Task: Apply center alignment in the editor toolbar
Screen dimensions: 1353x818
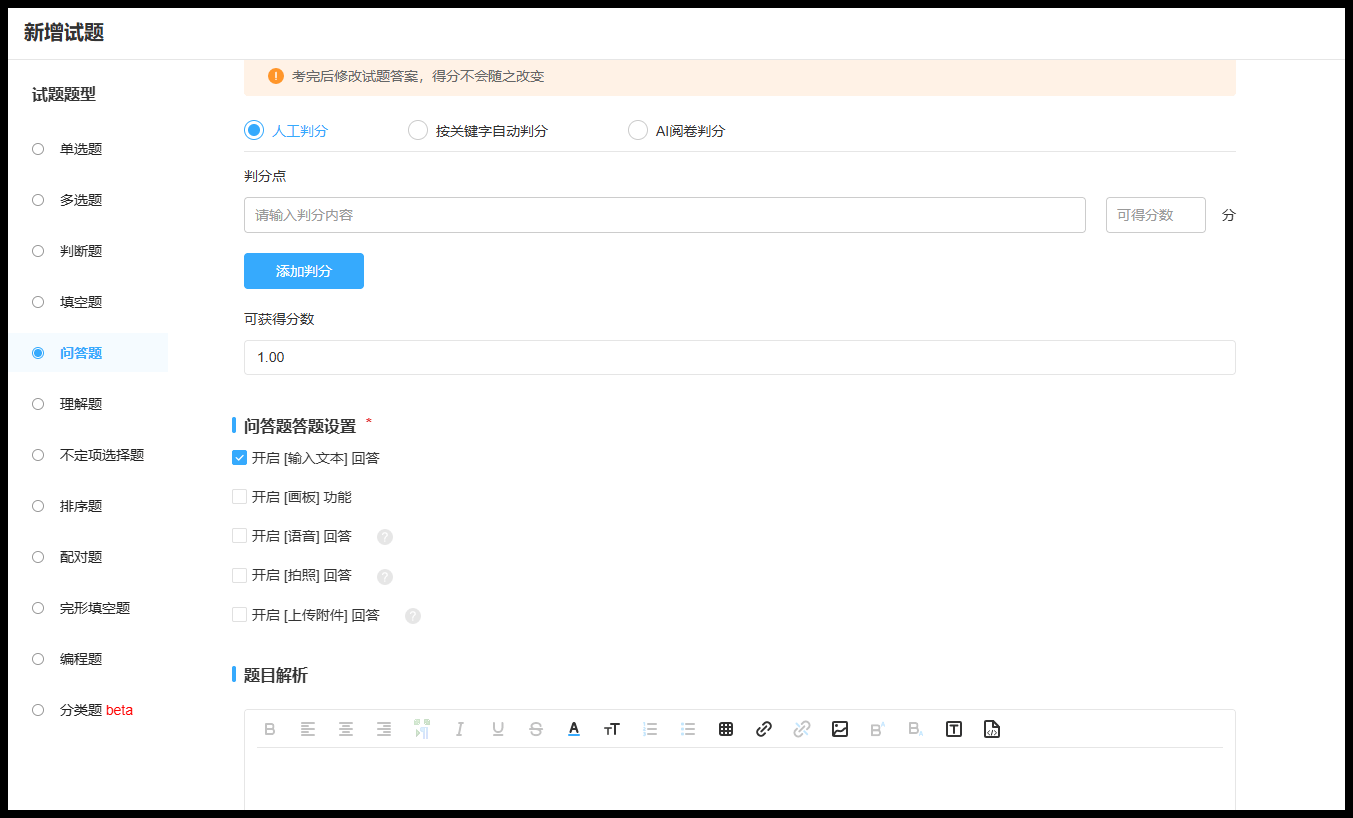Action: pyautogui.click(x=346, y=729)
